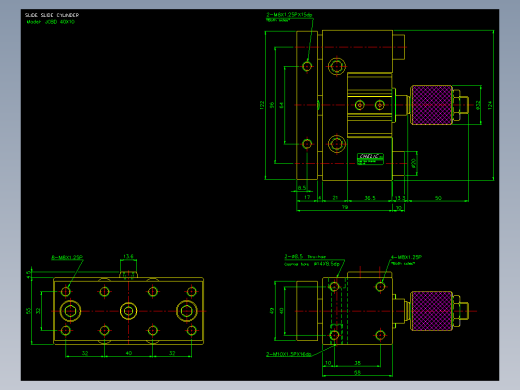This screenshot has width=520, height=390.
Task: Click the "SLIDE SLIDE CYLINDER" title text
Action: click(52, 15)
